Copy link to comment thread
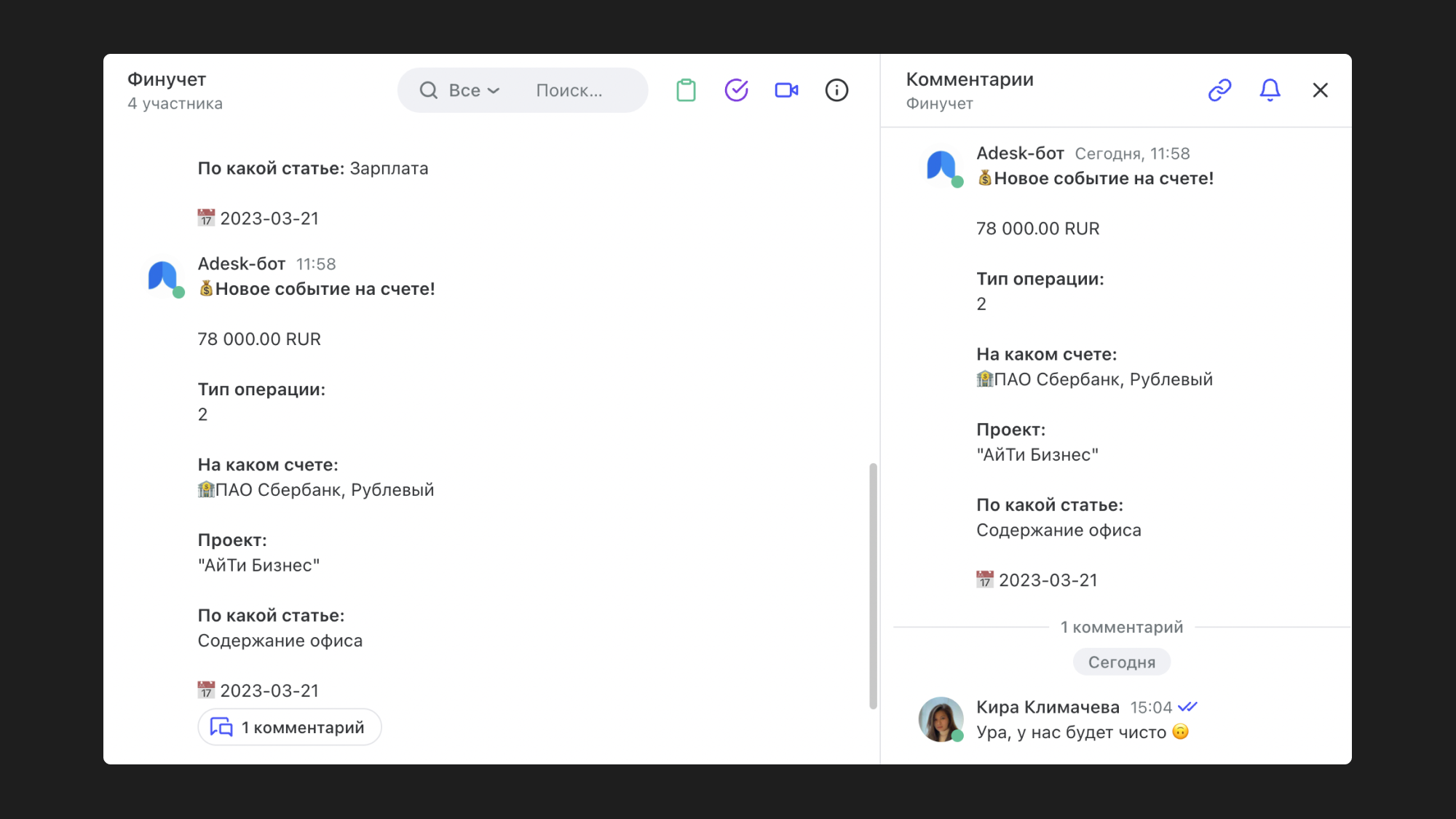The width and height of the screenshot is (1456, 819). pos(1219,90)
